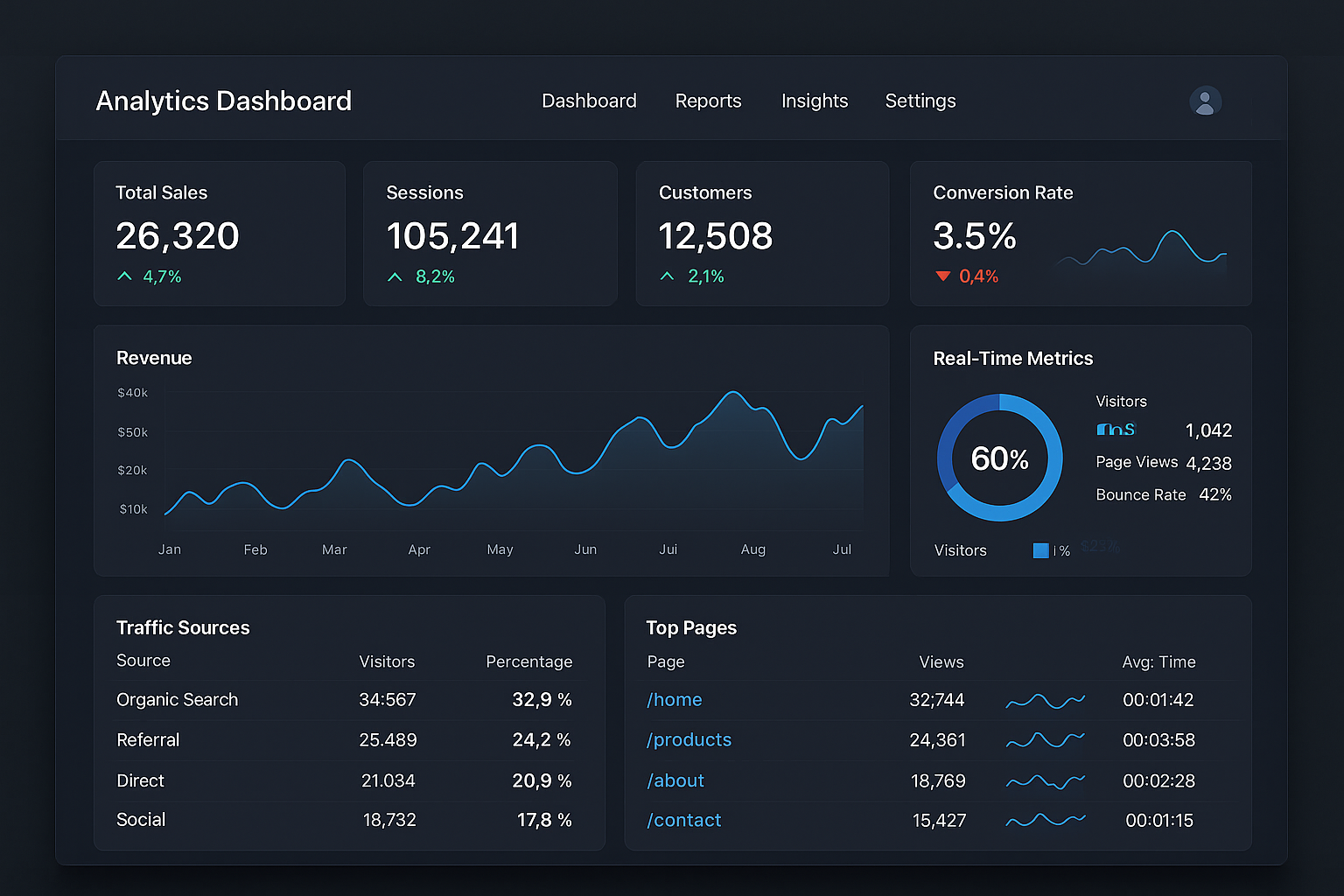The image size is (1344, 896).
Task: Click the /about link in Top Pages
Action: point(675,780)
